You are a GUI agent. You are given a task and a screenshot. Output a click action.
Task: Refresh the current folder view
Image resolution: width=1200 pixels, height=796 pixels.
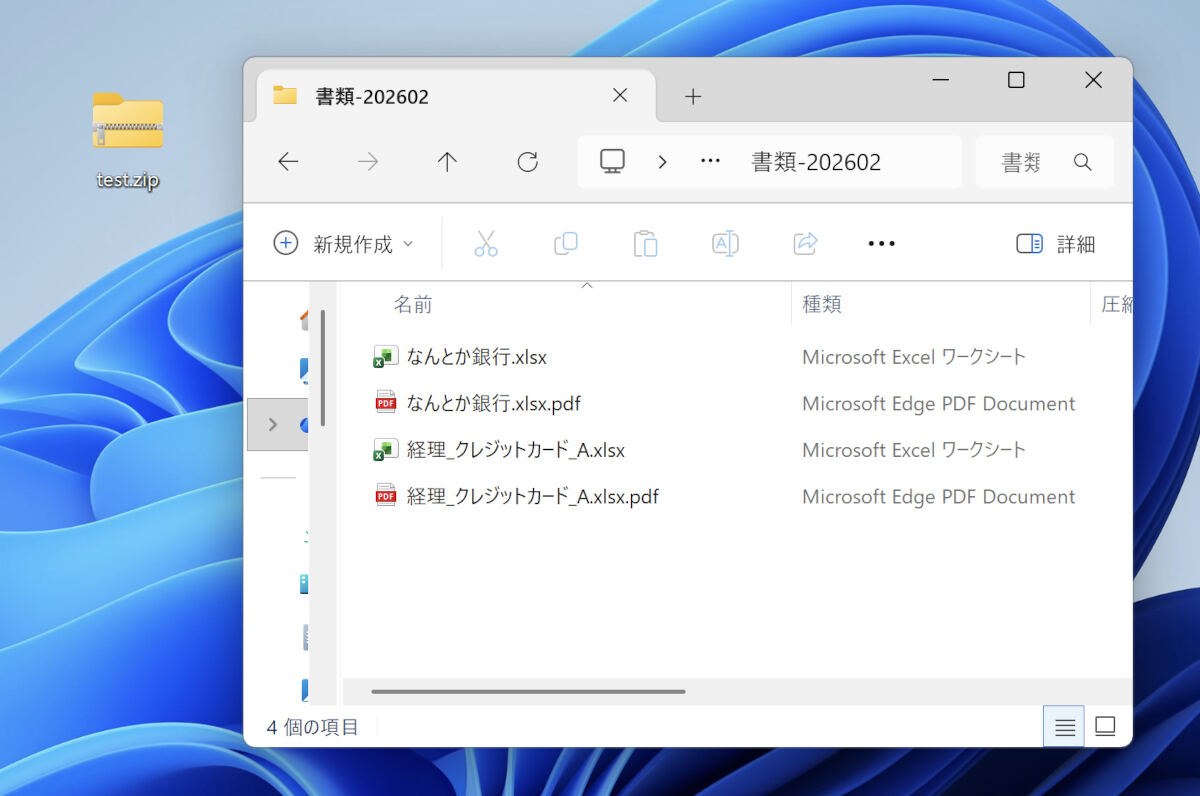pos(527,162)
